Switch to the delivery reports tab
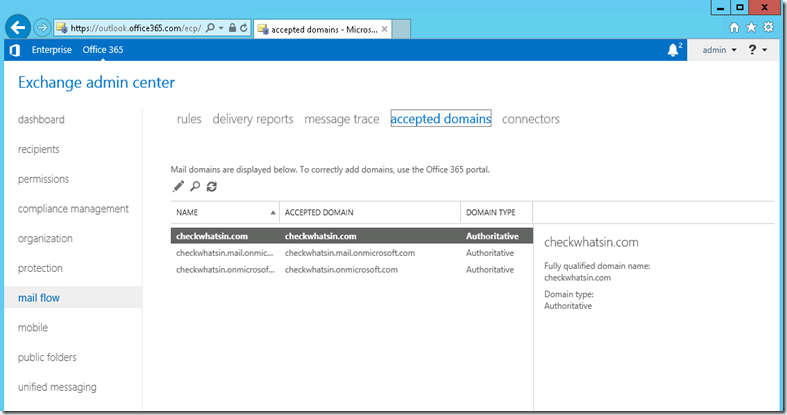Viewport: 787px width, 415px height. pos(252,119)
